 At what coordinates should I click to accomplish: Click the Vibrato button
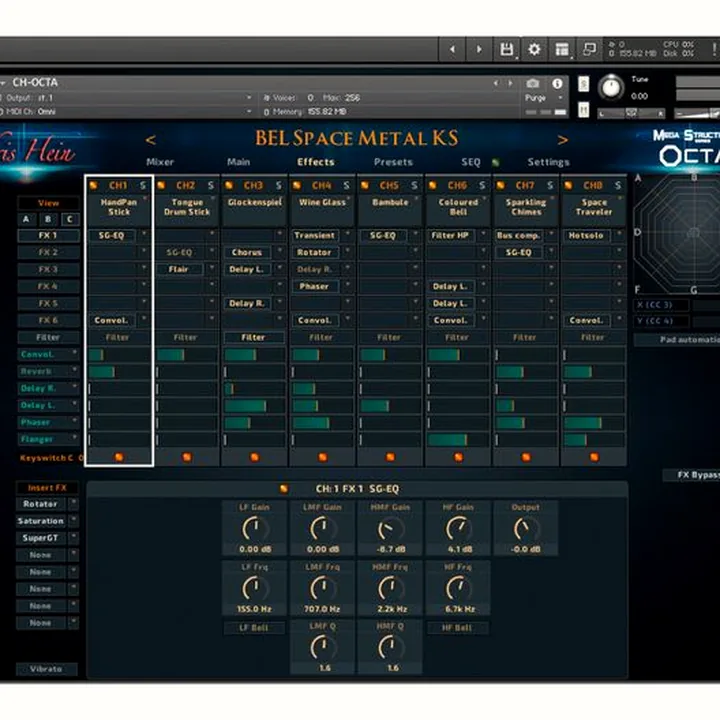[46, 669]
